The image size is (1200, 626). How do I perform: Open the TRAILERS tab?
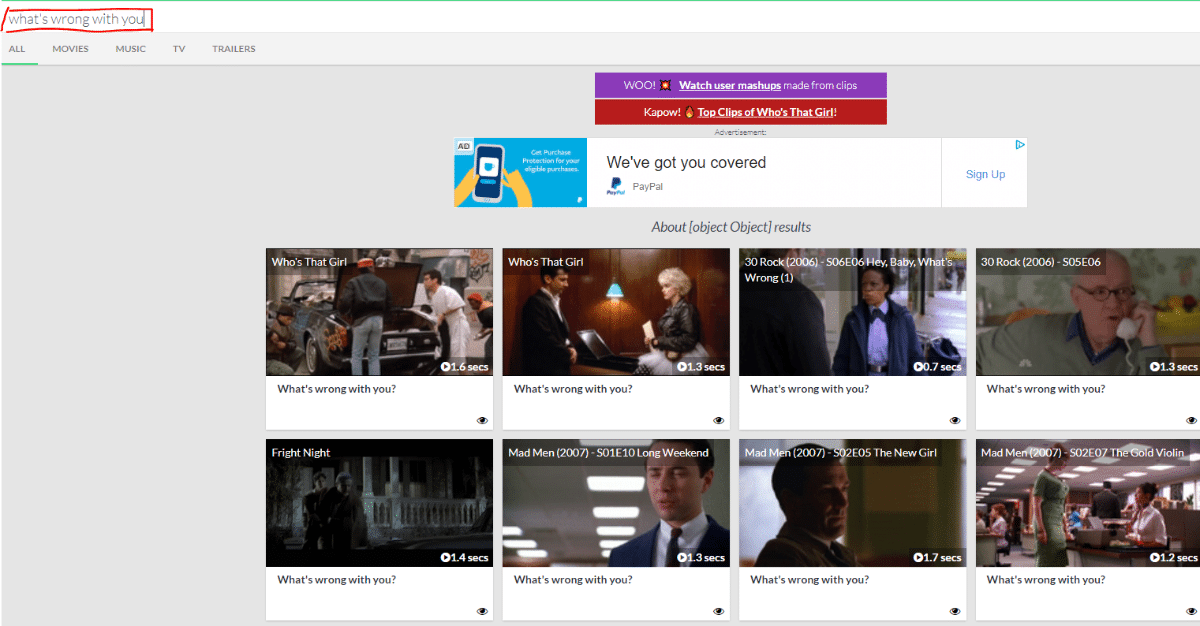pos(234,49)
